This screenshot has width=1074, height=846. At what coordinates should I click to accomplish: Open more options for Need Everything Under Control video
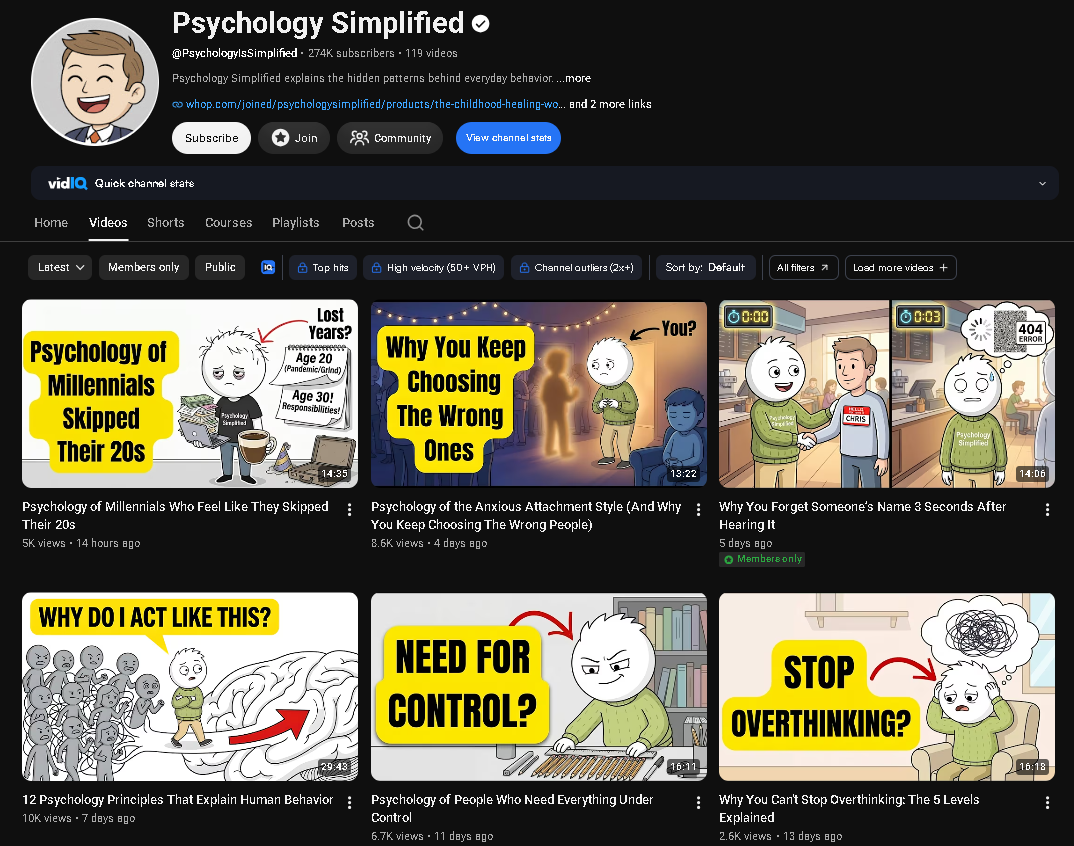point(698,803)
